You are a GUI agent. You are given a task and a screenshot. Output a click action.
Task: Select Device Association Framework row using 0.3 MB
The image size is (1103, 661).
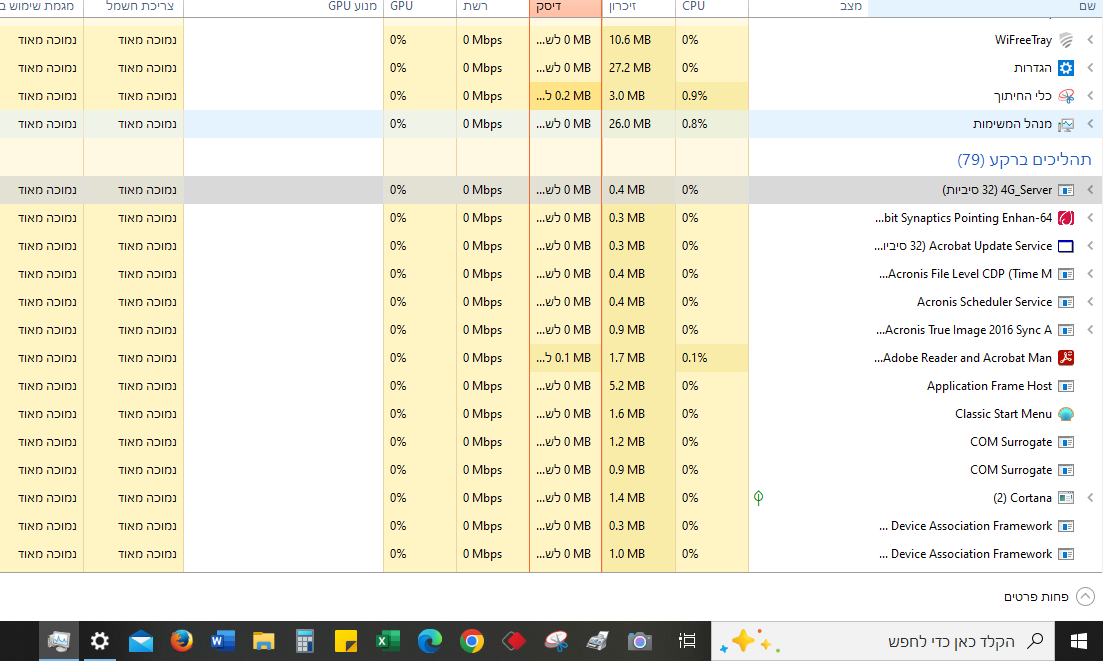coord(552,526)
